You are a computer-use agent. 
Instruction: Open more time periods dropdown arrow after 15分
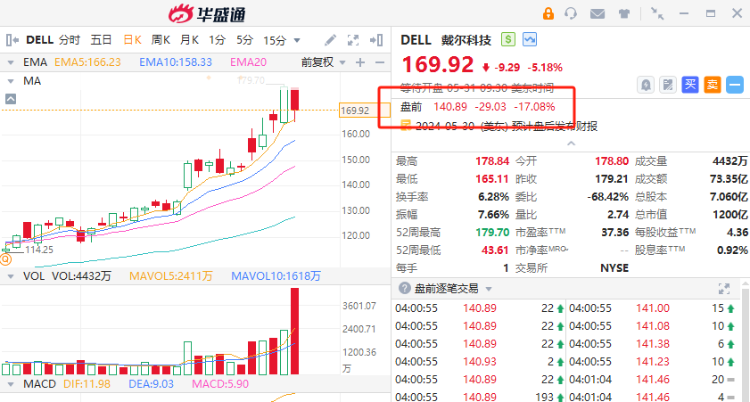pos(297,40)
